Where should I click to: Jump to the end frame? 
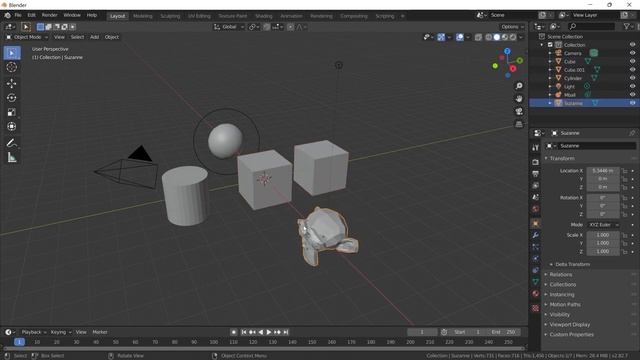click(x=286, y=332)
